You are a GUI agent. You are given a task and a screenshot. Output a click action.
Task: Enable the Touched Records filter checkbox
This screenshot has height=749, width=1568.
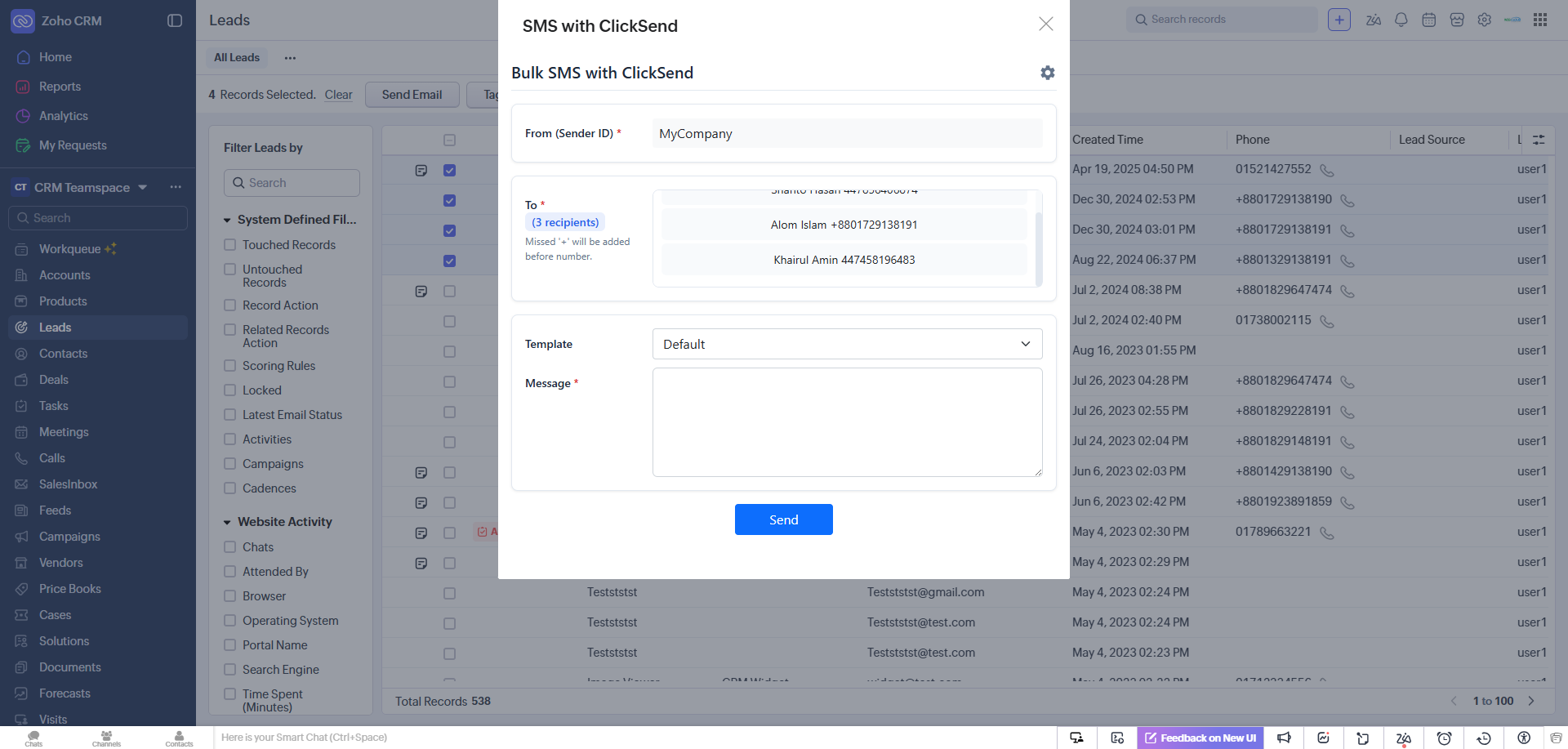click(x=230, y=245)
